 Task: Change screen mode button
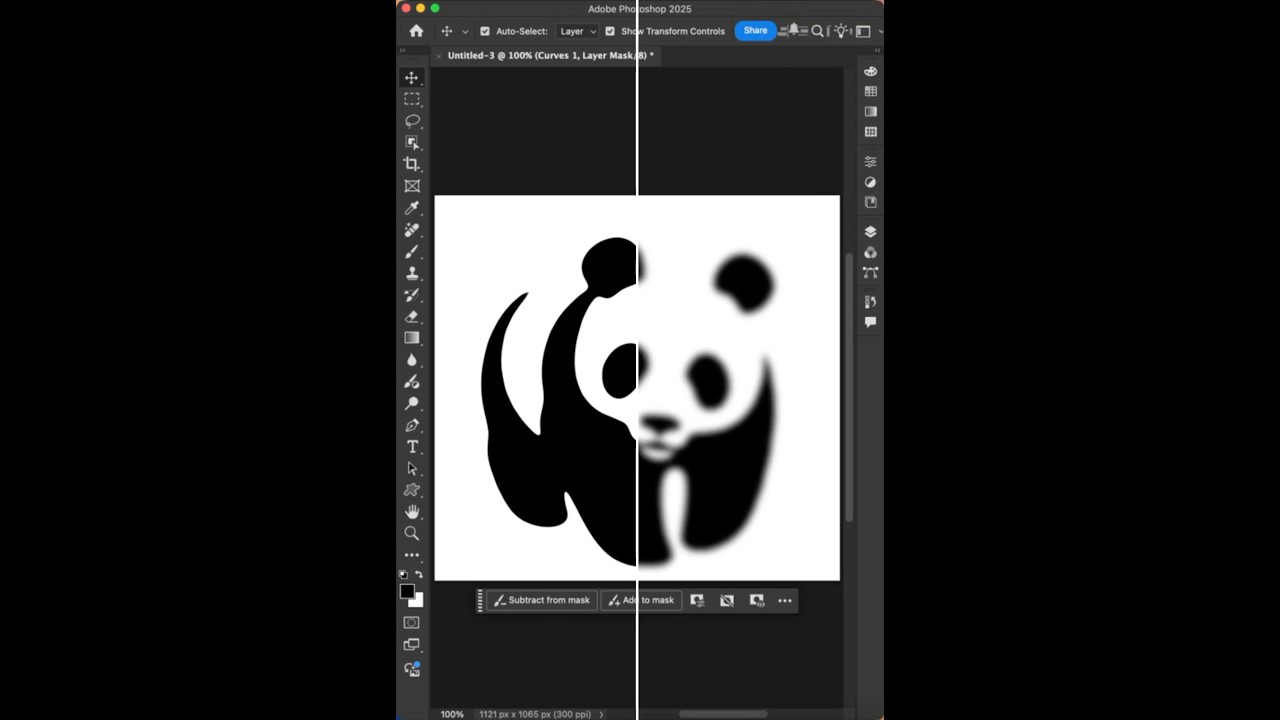[411, 645]
